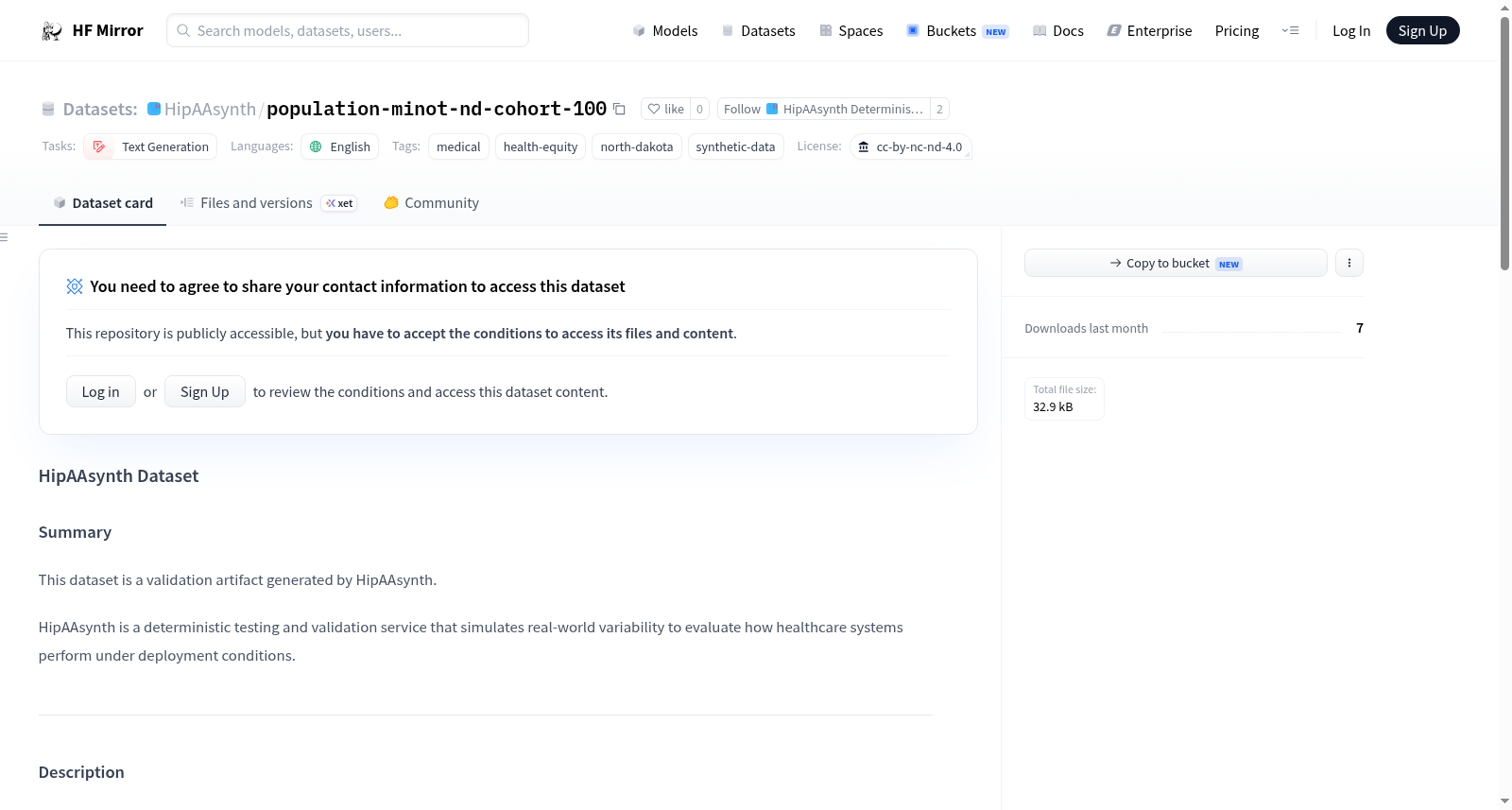Image resolution: width=1512 pixels, height=810 pixels.
Task: Switch to Files and versions tab
Action: pos(268,203)
